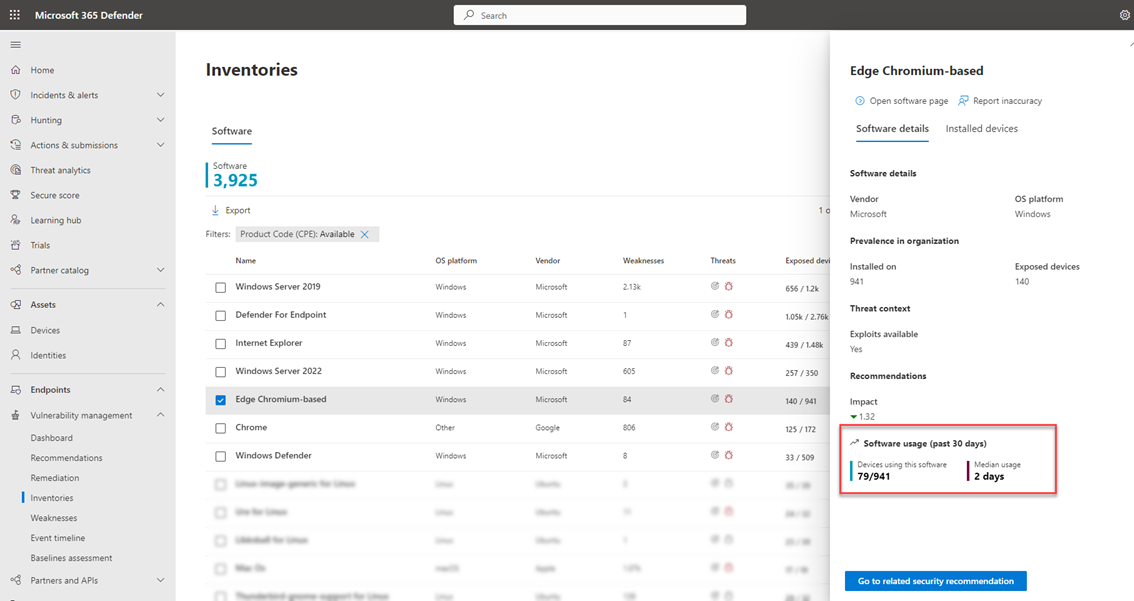Image resolution: width=1134 pixels, height=601 pixels.
Task: Select the Windows Server 2022 checkbox
Action: [x=221, y=372]
